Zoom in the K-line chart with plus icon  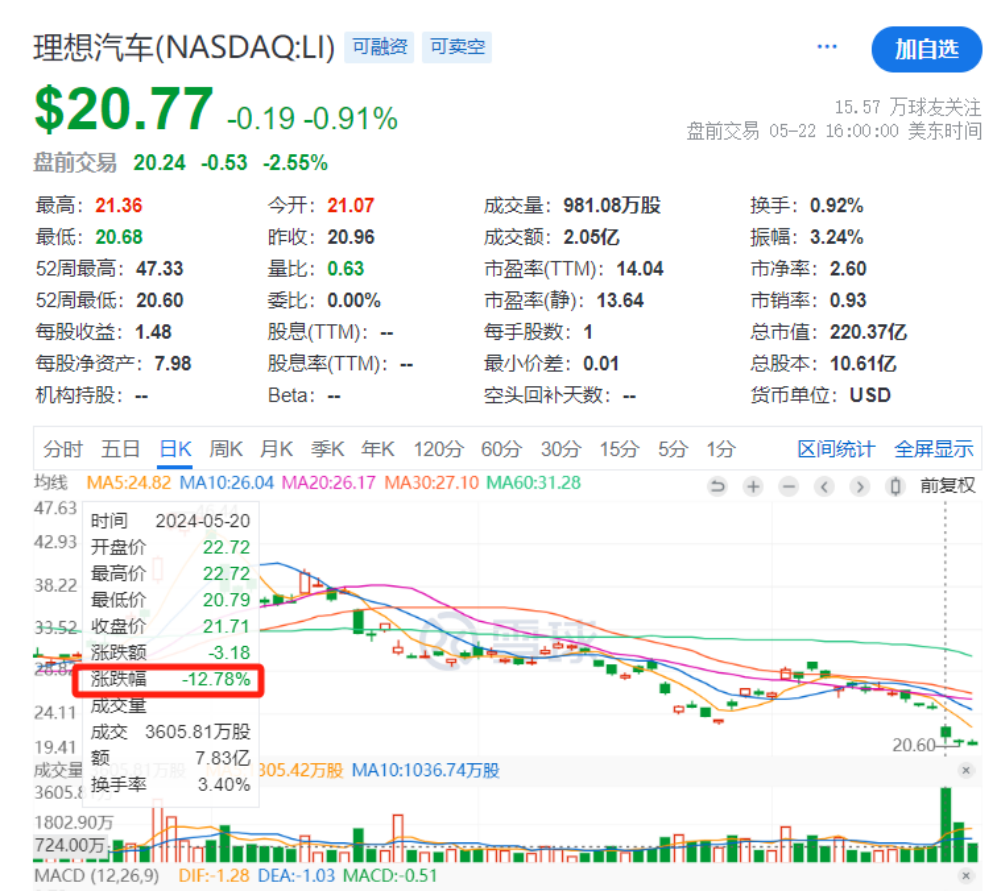tap(753, 487)
